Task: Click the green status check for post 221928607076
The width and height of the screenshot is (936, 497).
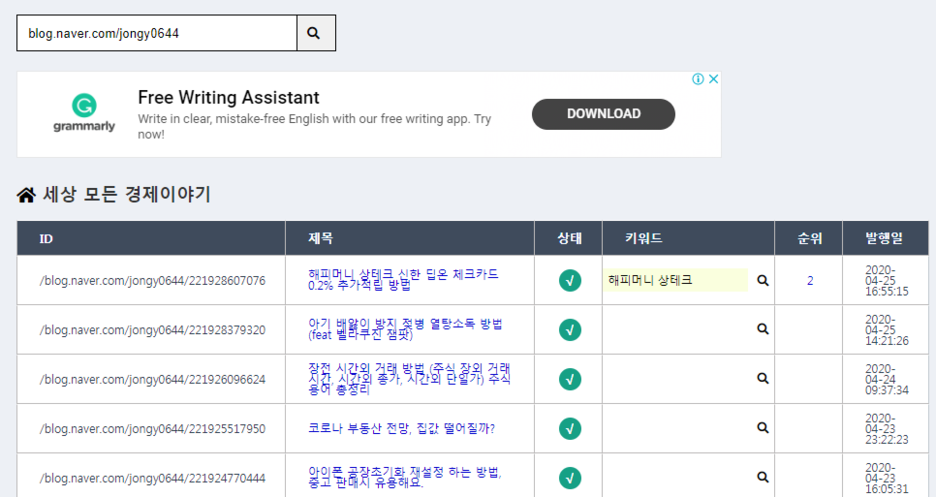Action: (570, 280)
